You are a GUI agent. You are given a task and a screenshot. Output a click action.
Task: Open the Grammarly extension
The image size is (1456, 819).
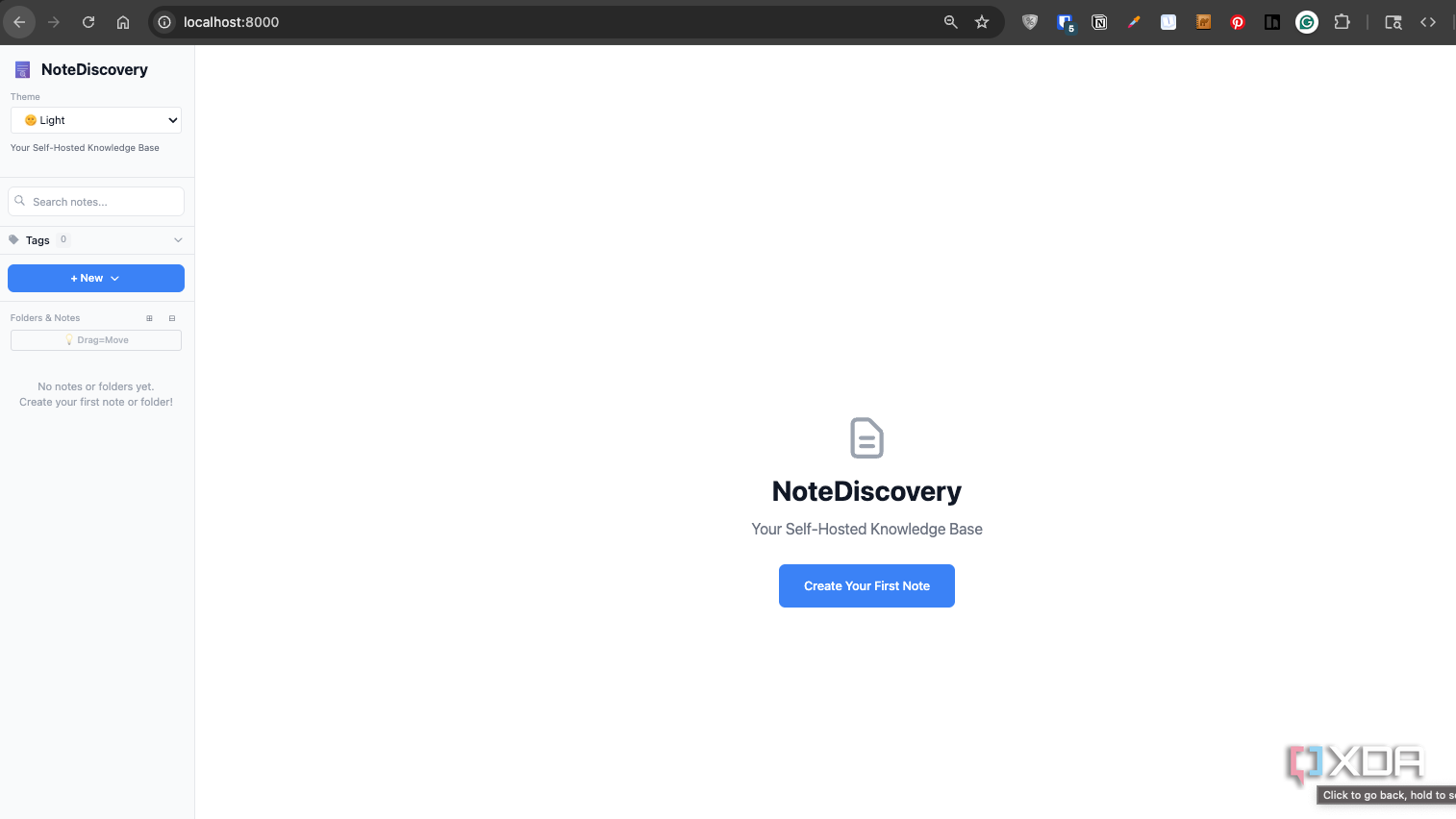(1307, 22)
